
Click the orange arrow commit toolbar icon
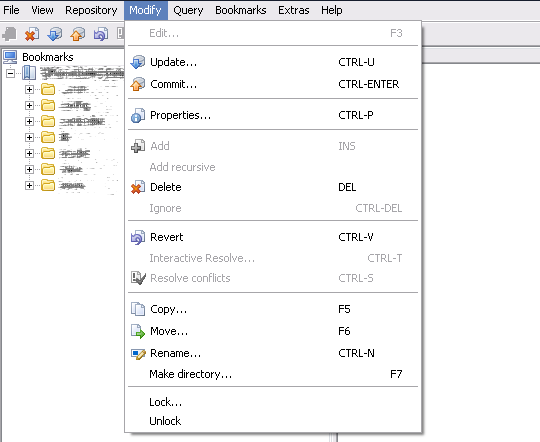pyautogui.click(x=77, y=34)
